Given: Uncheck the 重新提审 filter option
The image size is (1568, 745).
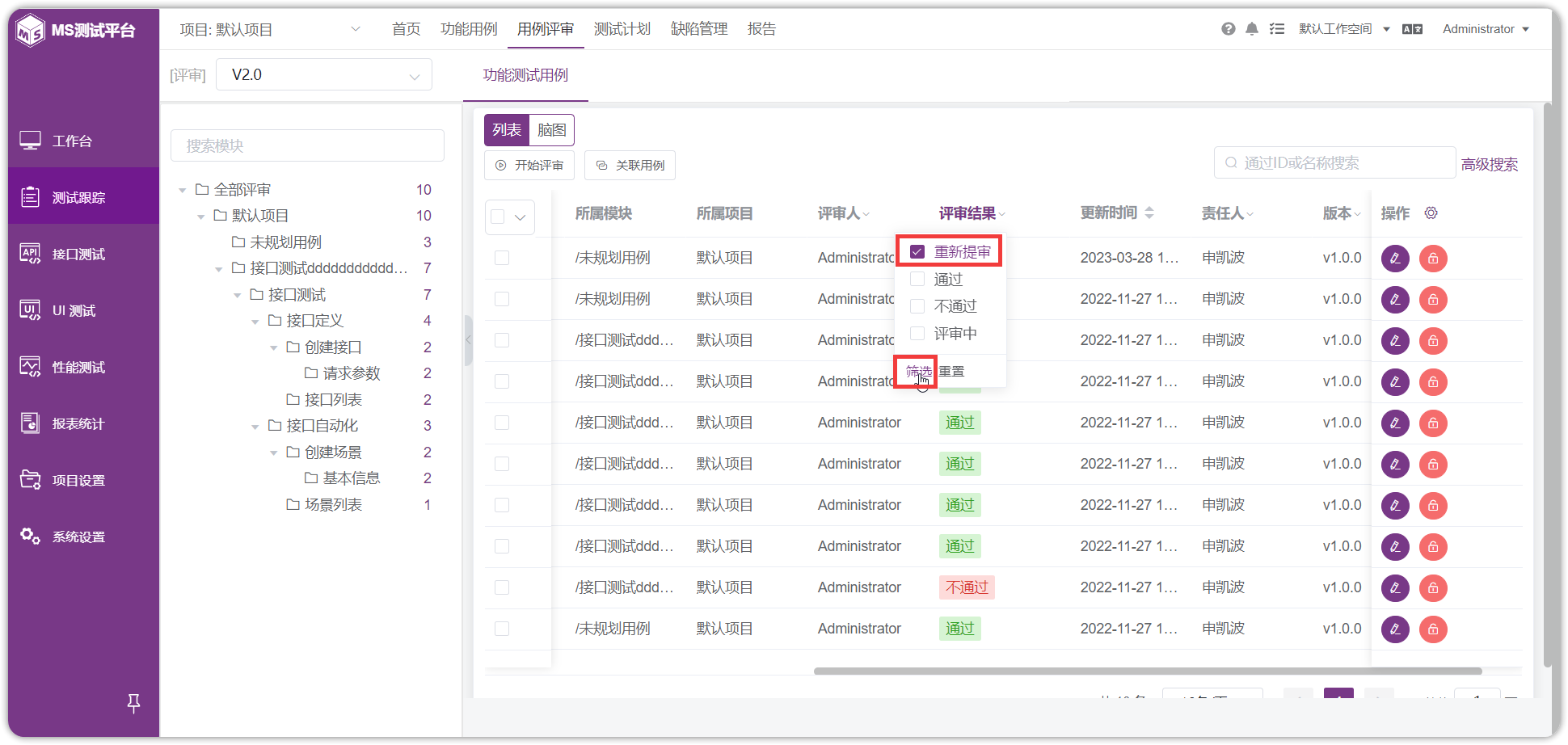Looking at the screenshot, I should pos(917,252).
